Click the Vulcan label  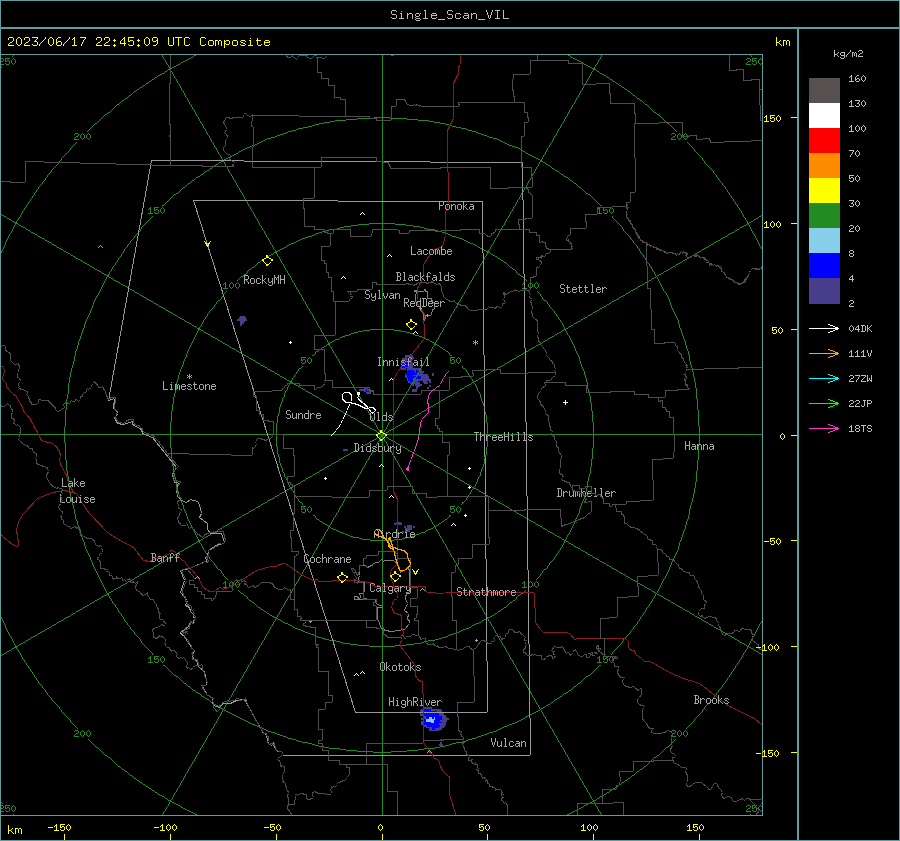508,743
